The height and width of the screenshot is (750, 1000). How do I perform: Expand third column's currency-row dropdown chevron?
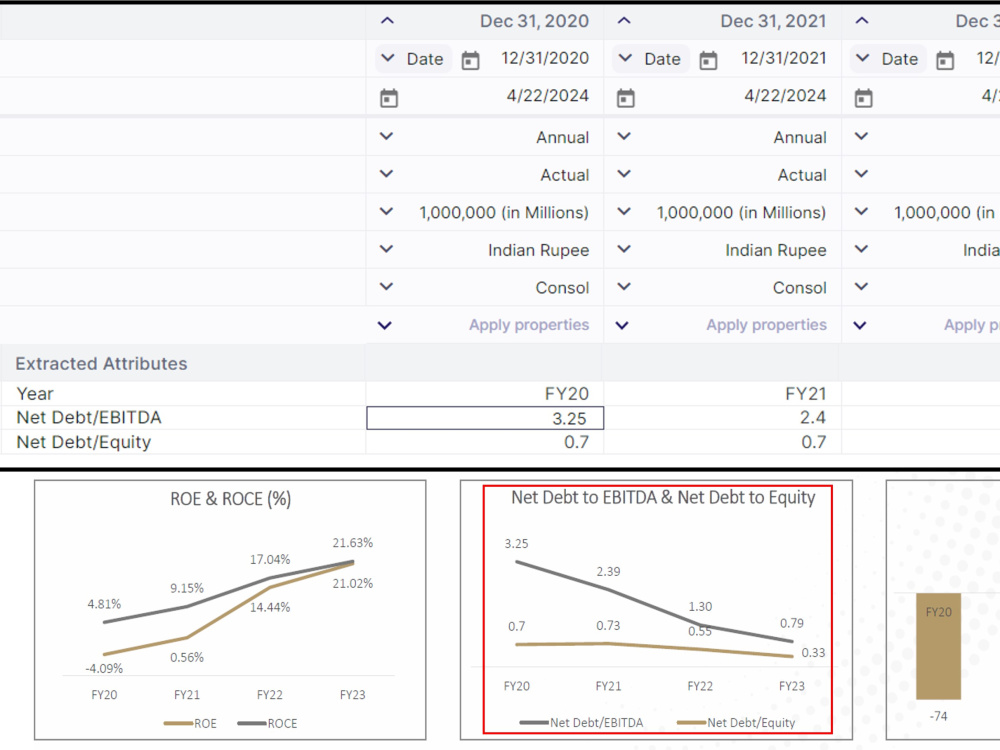coord(862,249)
